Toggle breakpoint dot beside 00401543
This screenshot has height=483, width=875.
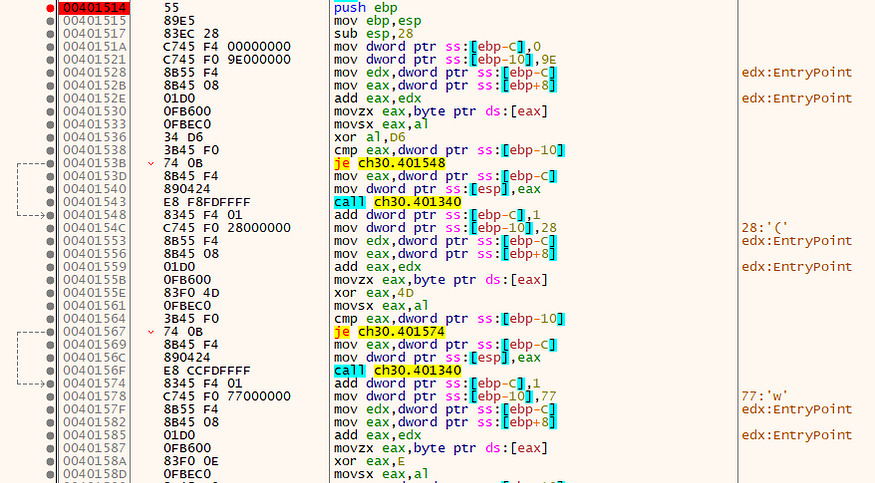click(50, 202)
